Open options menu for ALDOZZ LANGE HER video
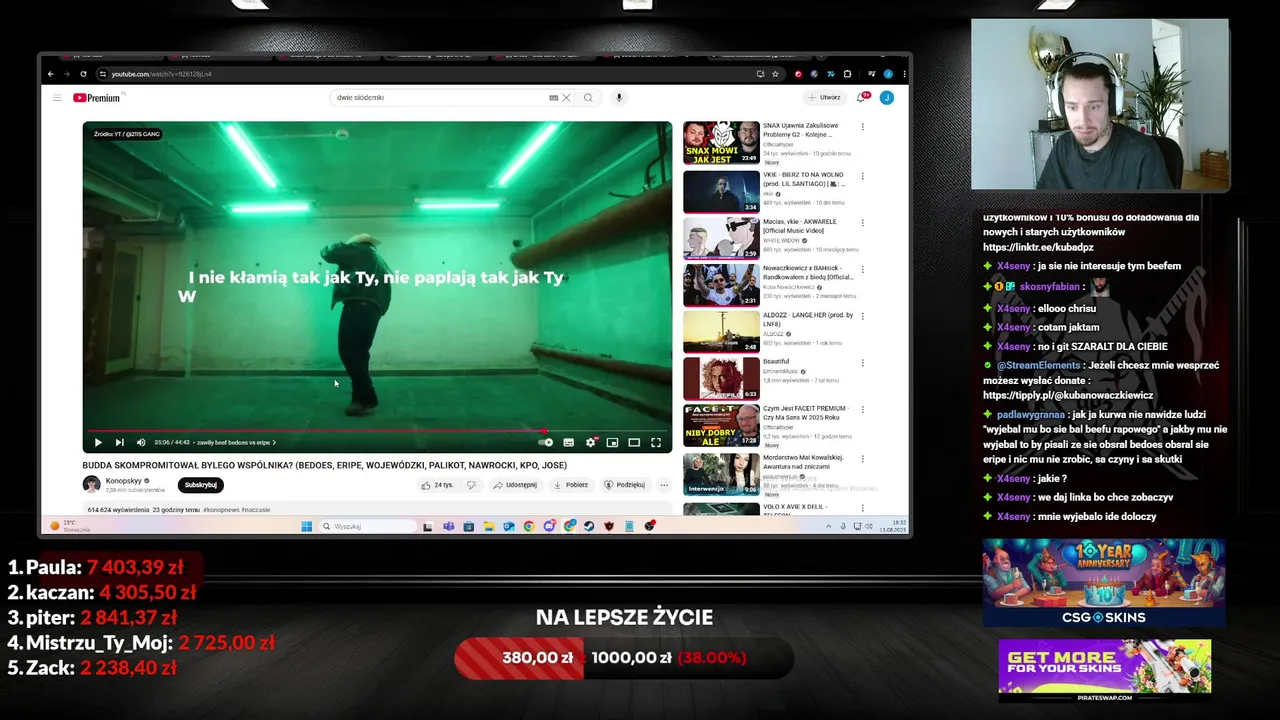 [862, 316]
